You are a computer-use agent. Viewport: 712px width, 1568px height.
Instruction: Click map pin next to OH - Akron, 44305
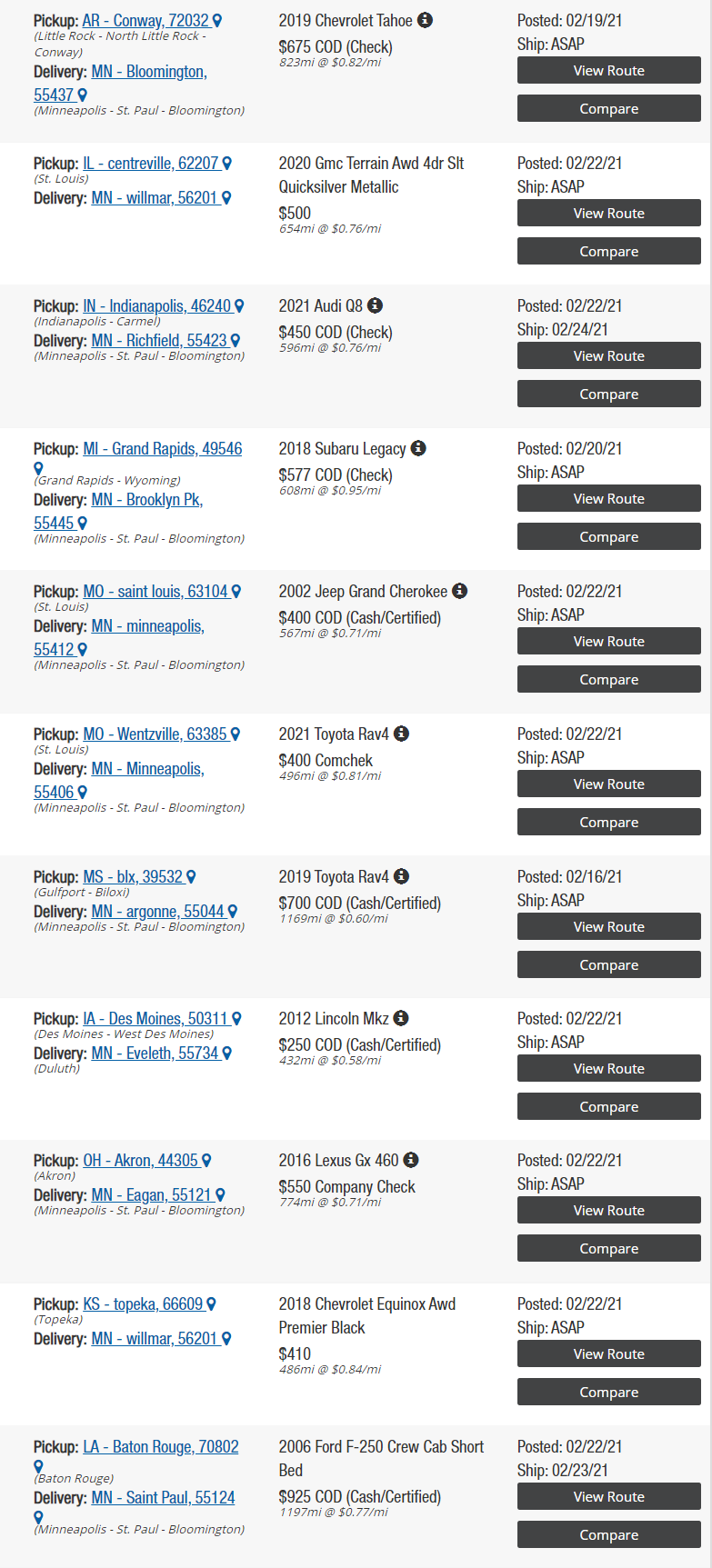point(206,1161)
